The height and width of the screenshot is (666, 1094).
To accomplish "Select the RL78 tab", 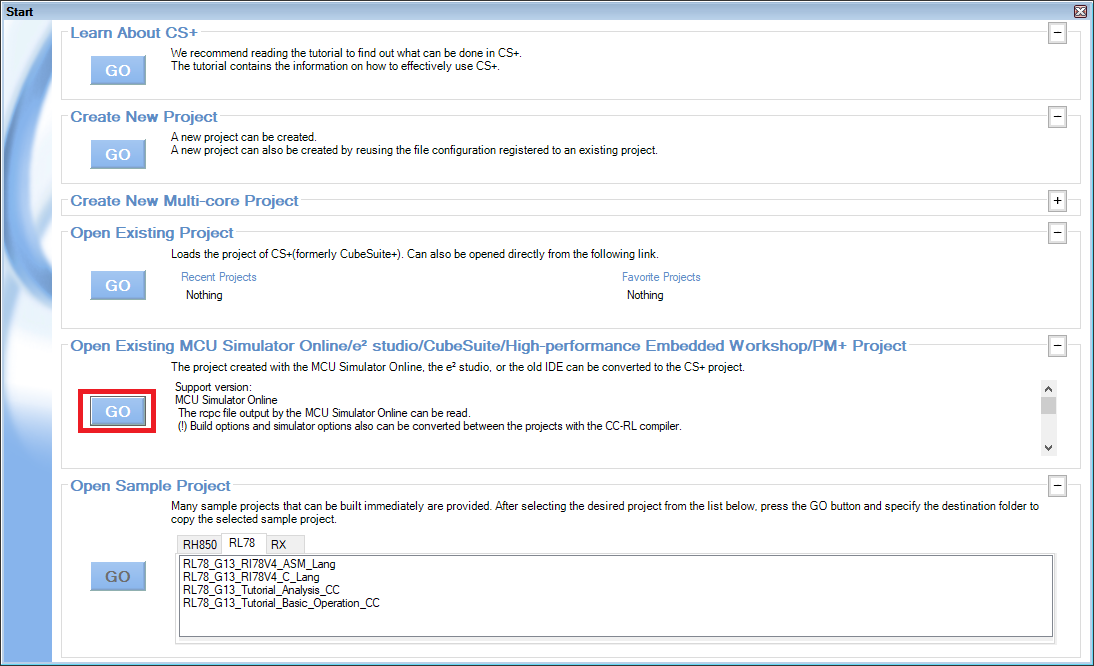I will [x=241, y=543].
